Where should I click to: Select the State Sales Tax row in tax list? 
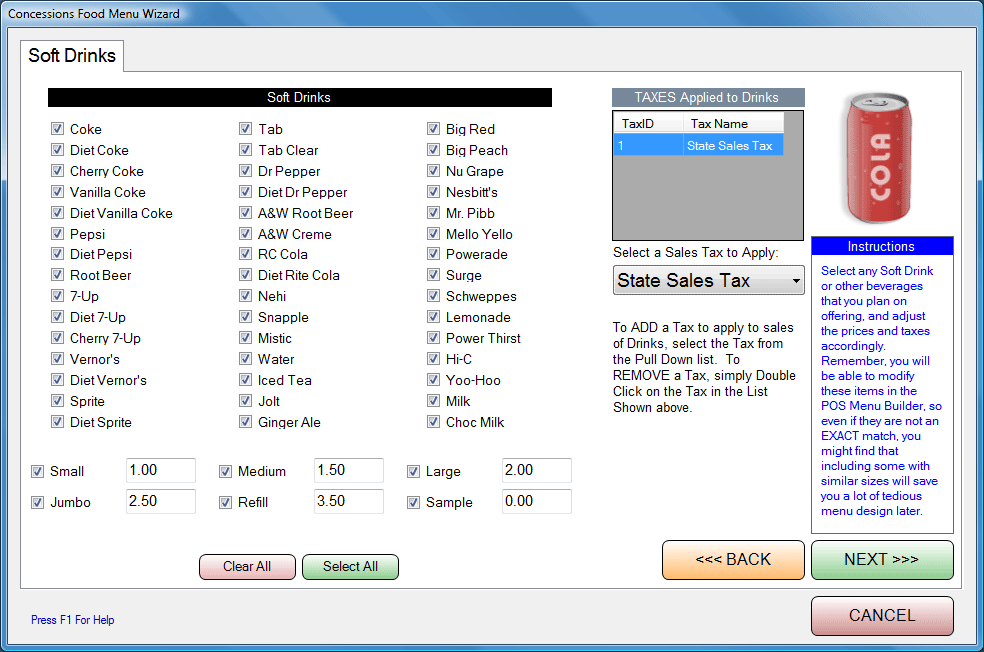coord(698,146)
